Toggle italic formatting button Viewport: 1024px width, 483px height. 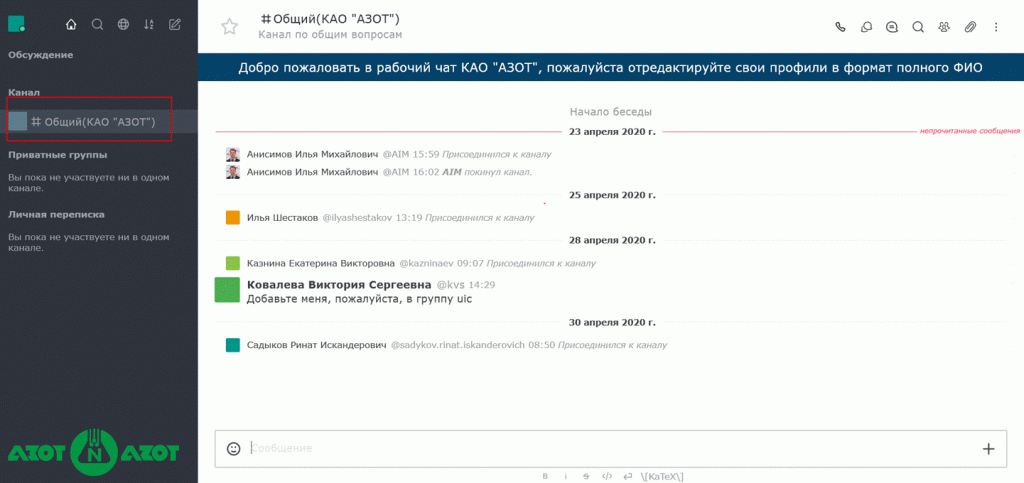click(x=566, y=476)
